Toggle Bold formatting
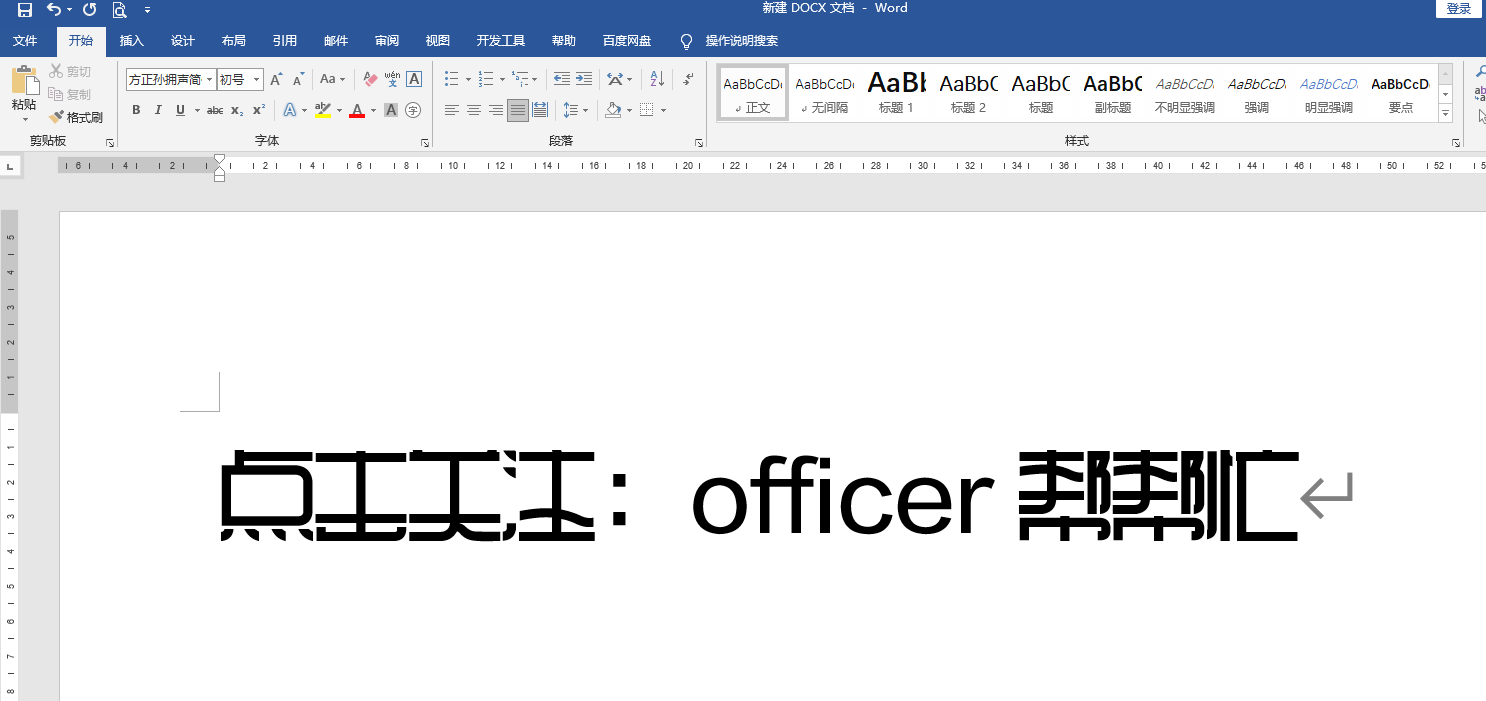The height and width of the screenshot is (701, 1486). pos(137,110)
